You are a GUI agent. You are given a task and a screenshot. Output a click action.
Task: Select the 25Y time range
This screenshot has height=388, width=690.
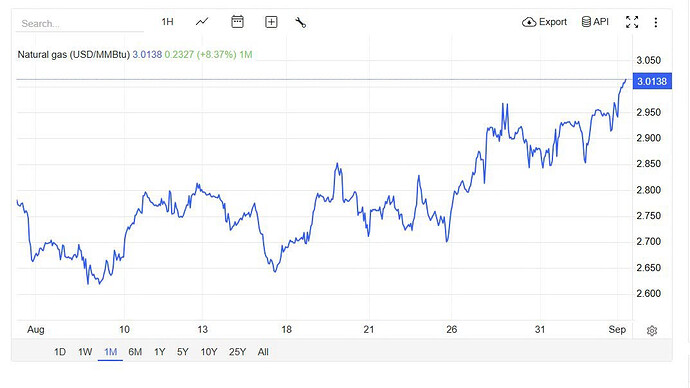(x=237, y=352)
